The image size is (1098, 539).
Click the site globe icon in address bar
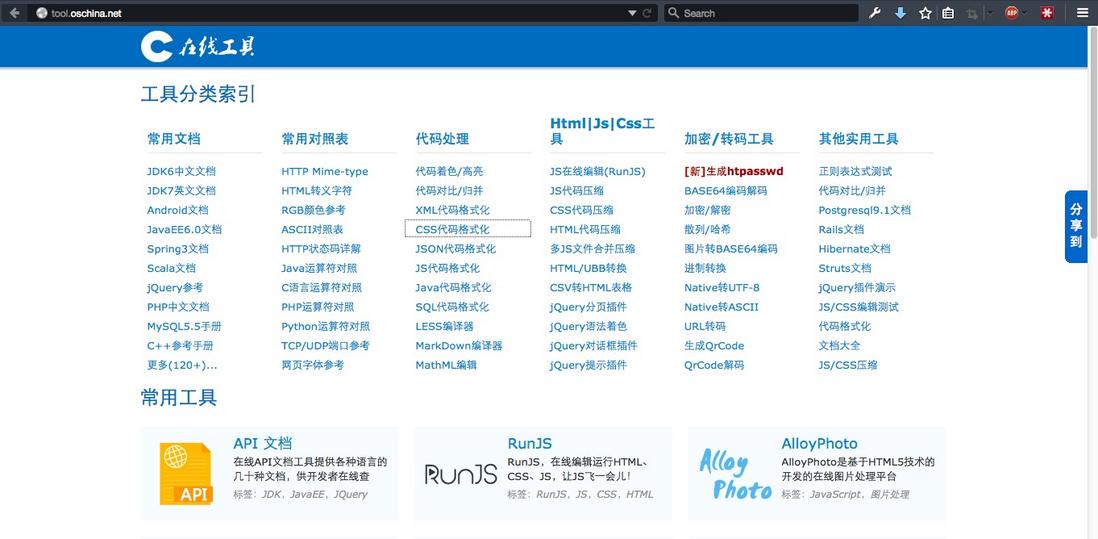(x=41, y=13)
